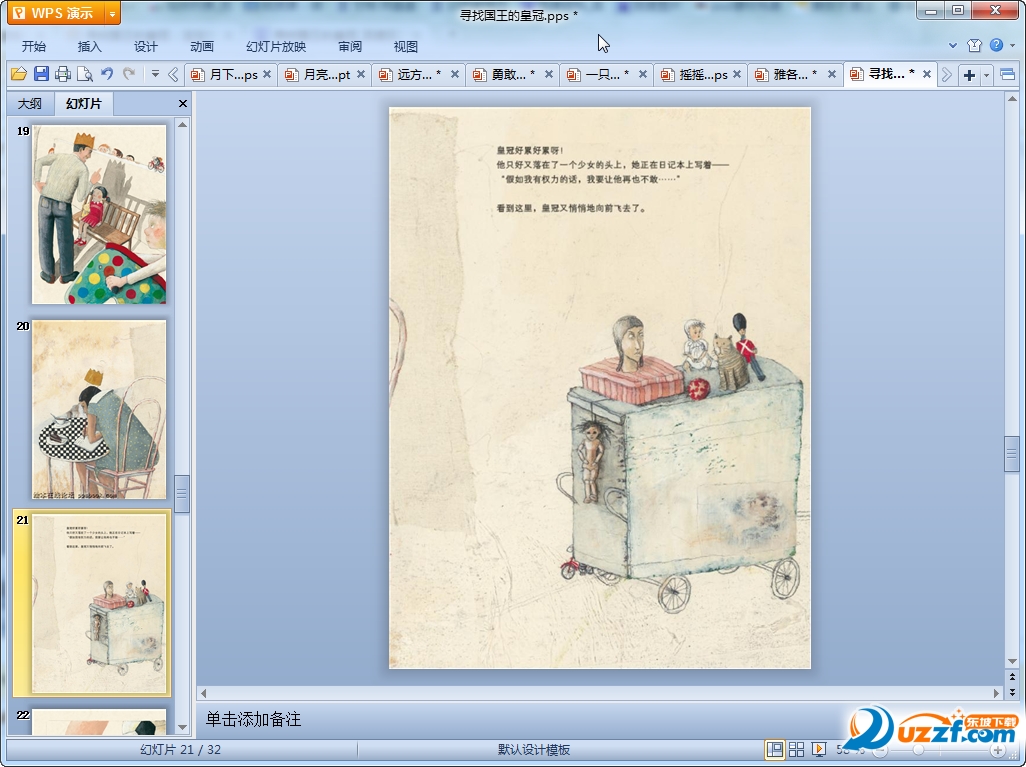Open the 动画 ribbon tab
1026x767 pixels.
click(x=202, y=46)
